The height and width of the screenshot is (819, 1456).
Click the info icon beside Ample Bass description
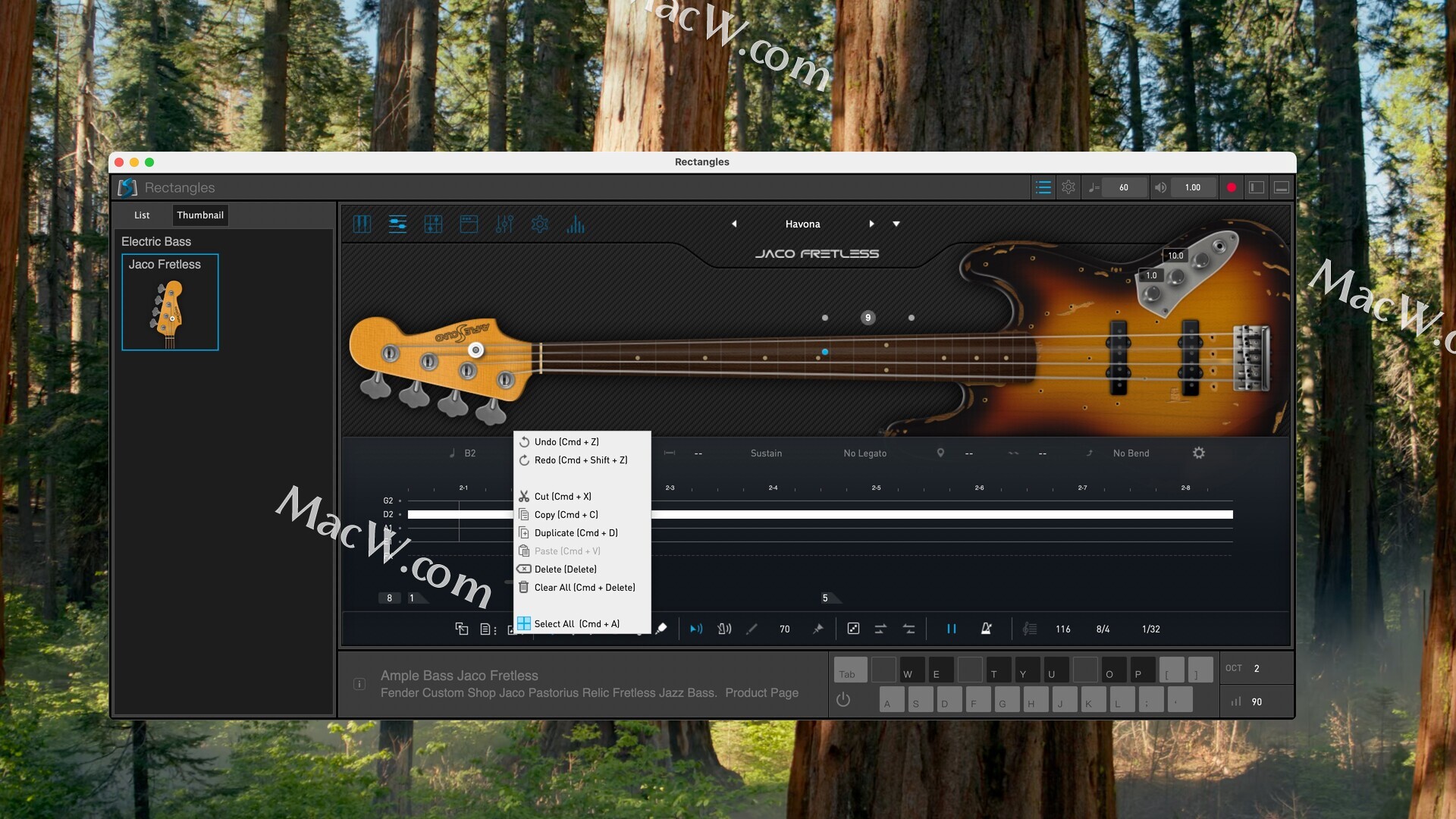pos(359,684)
